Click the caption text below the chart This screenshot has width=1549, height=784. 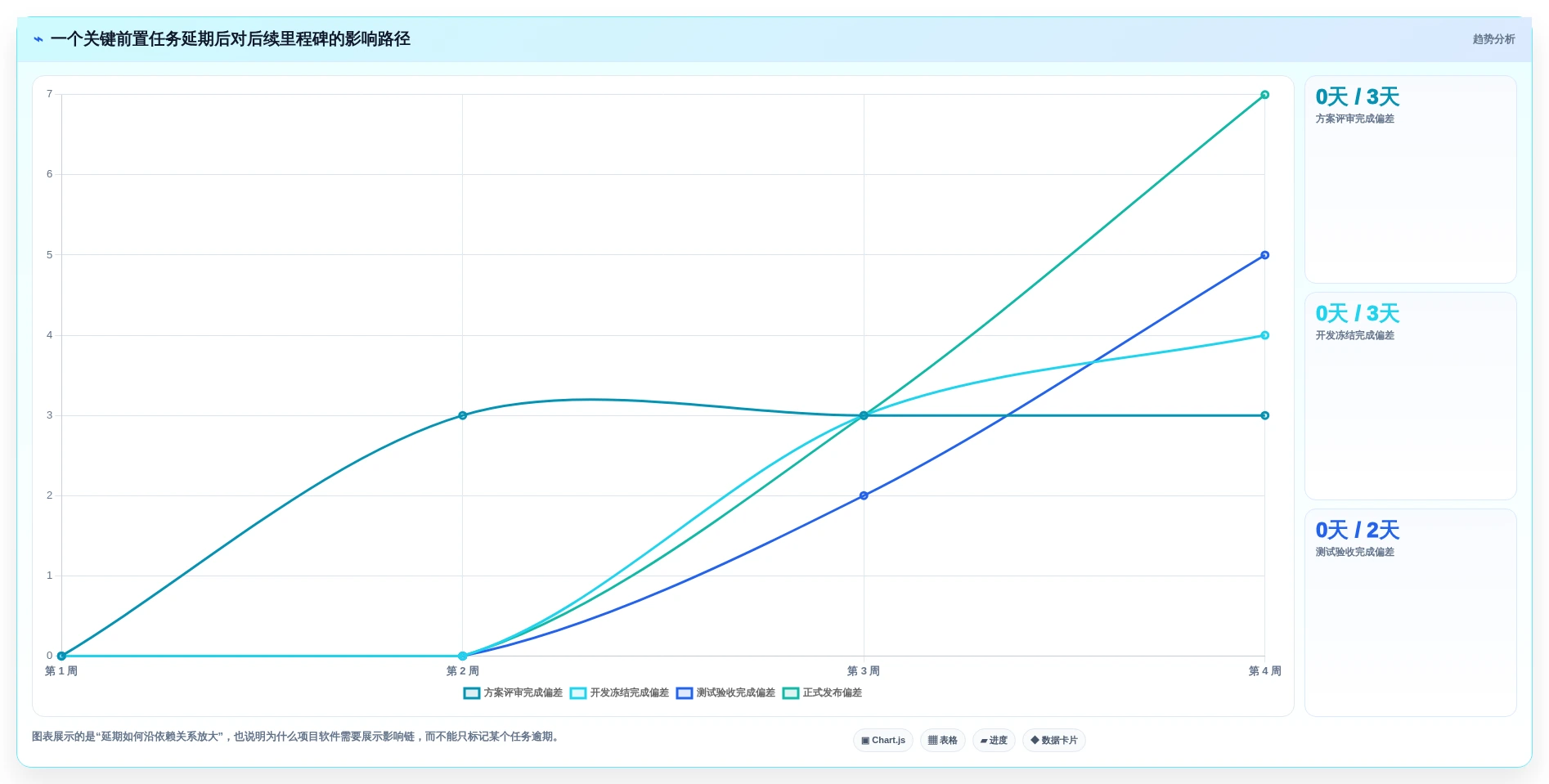298,737
